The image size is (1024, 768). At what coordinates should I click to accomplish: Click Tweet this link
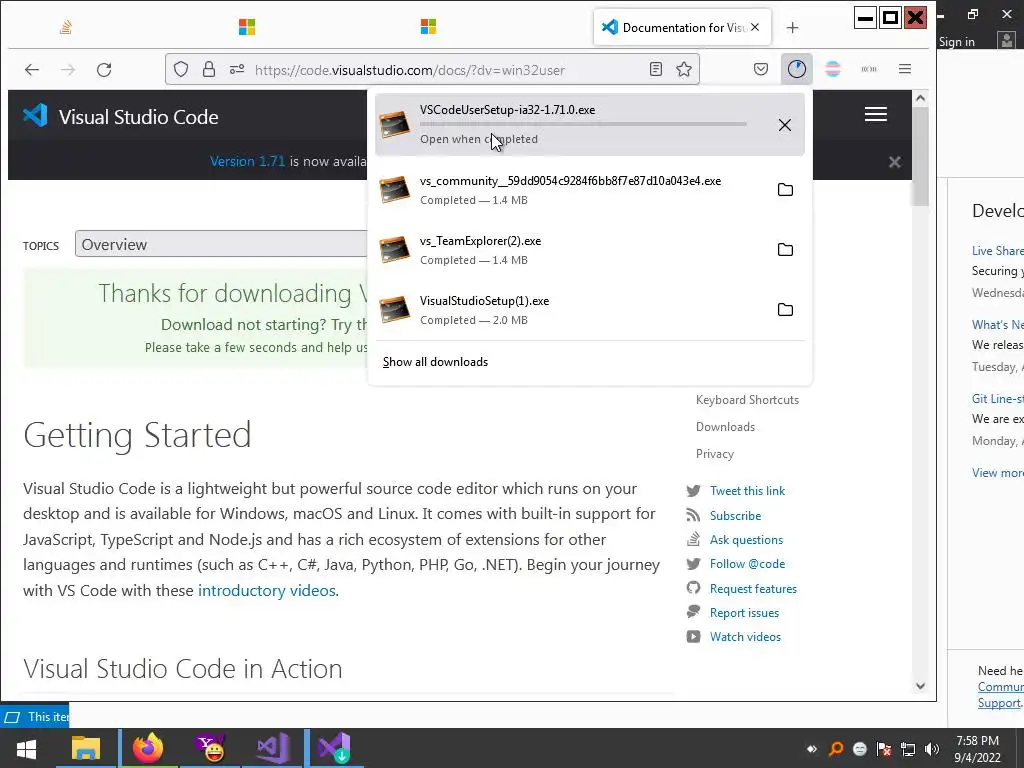(x=747, y=491)
